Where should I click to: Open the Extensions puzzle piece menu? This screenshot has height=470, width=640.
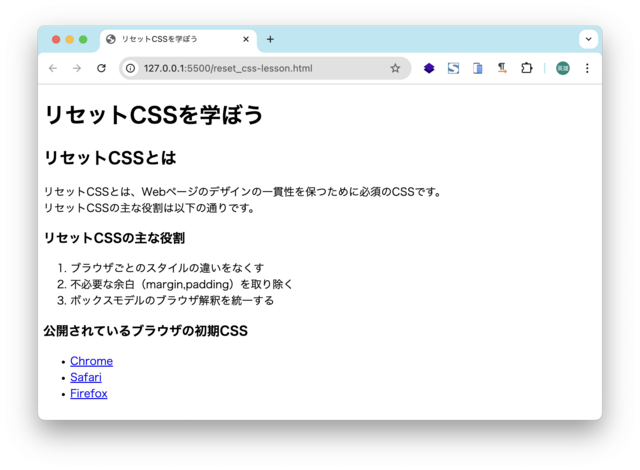click(527, 68)
